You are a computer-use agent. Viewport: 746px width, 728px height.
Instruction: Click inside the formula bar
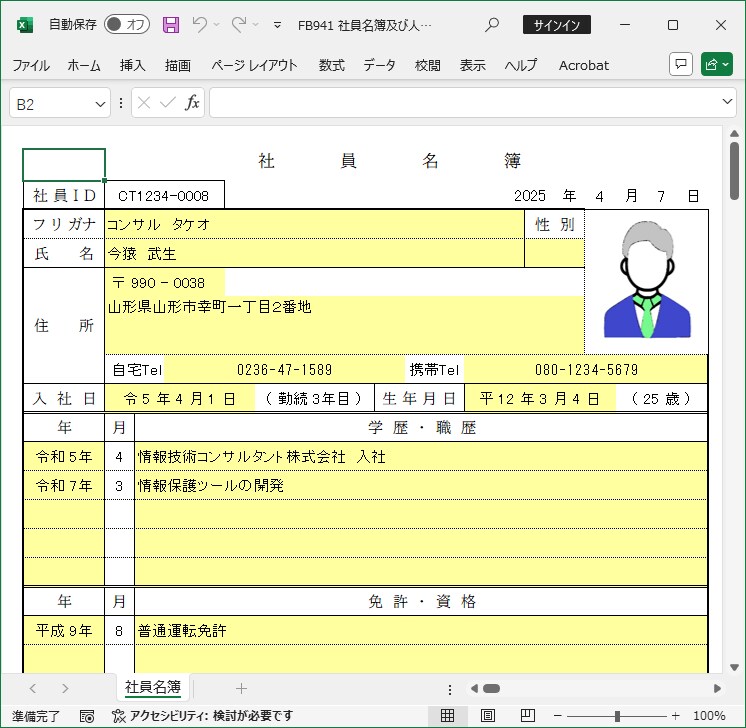click(464, 103)
